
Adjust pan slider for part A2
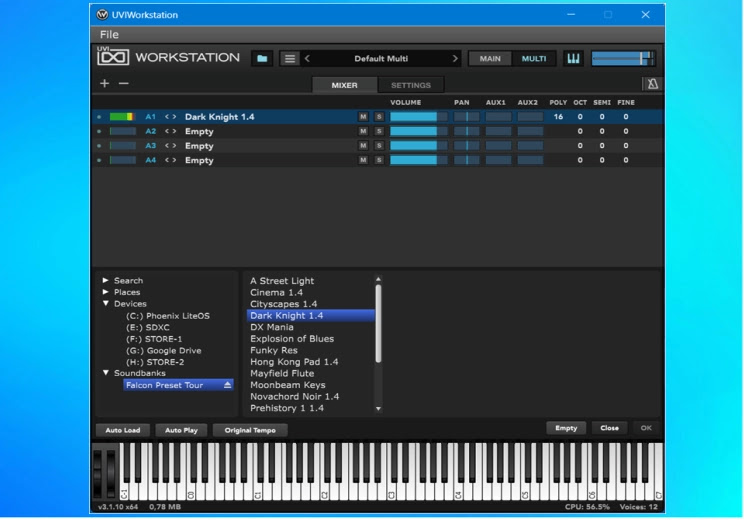466,131
